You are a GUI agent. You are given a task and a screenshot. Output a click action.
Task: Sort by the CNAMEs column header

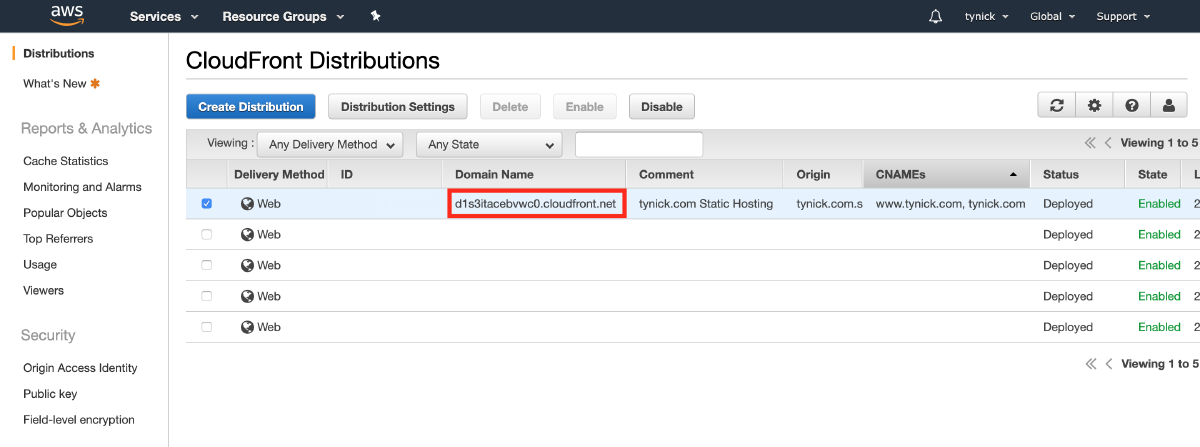click(946, 174)
